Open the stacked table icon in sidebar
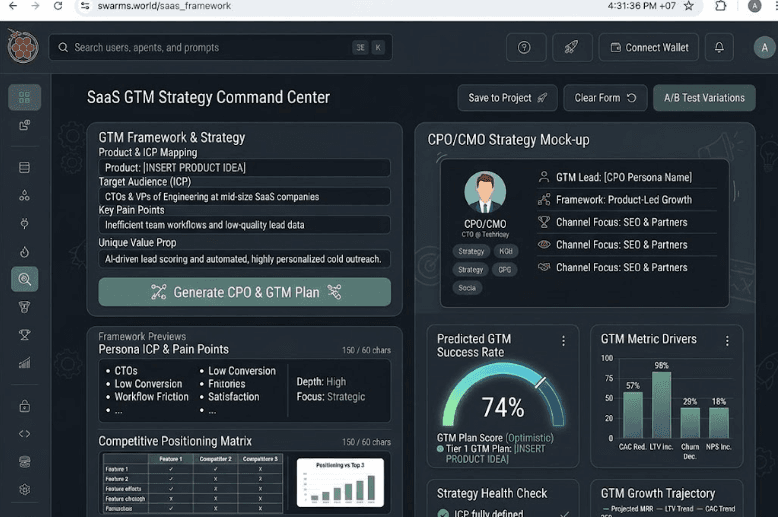778x517 pixels. [24, 167]
